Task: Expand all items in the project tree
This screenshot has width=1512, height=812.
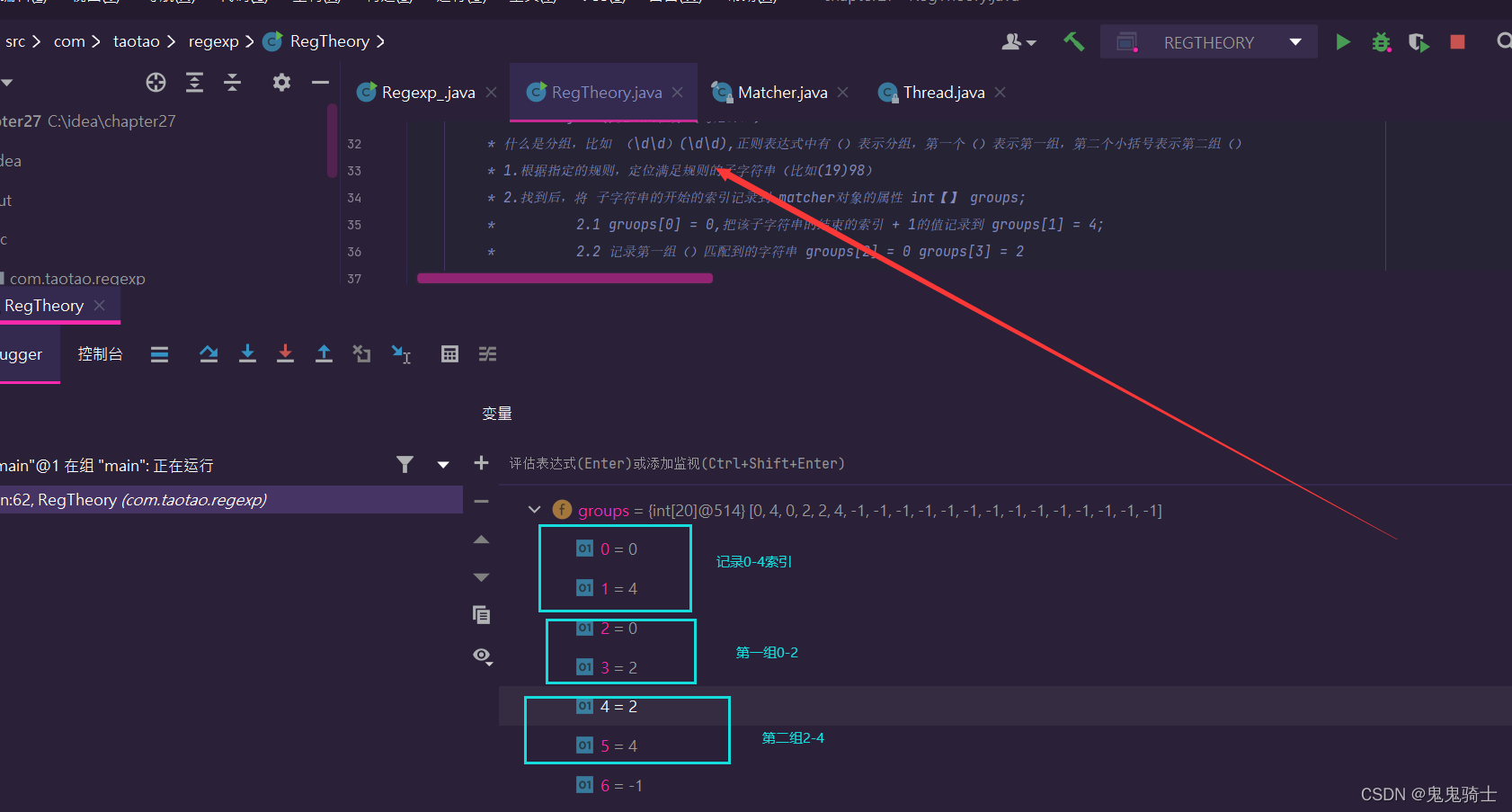Action: [194, 83]
